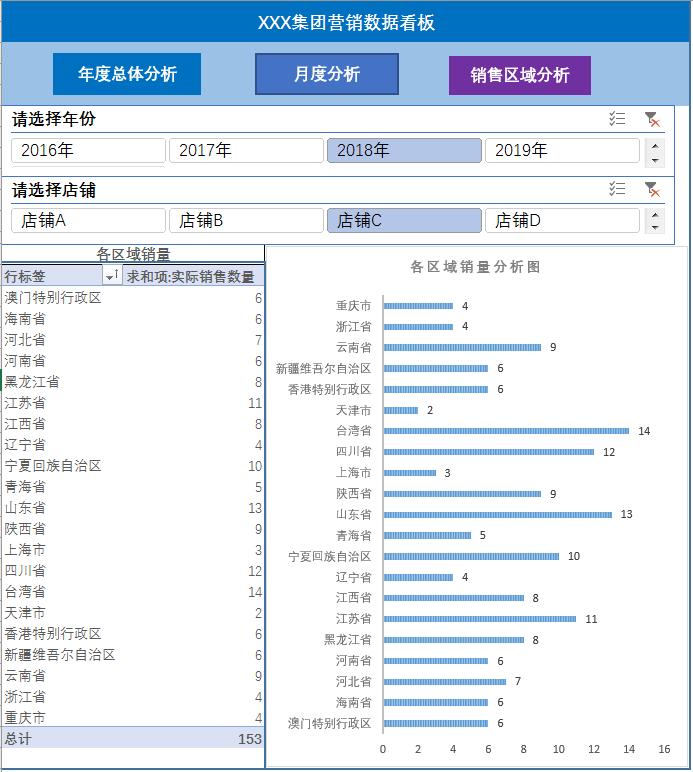Click the 台湾省 bar in the chart
Image resolution: width=693 pixels, height=772 pixels.
coord(506,431)
